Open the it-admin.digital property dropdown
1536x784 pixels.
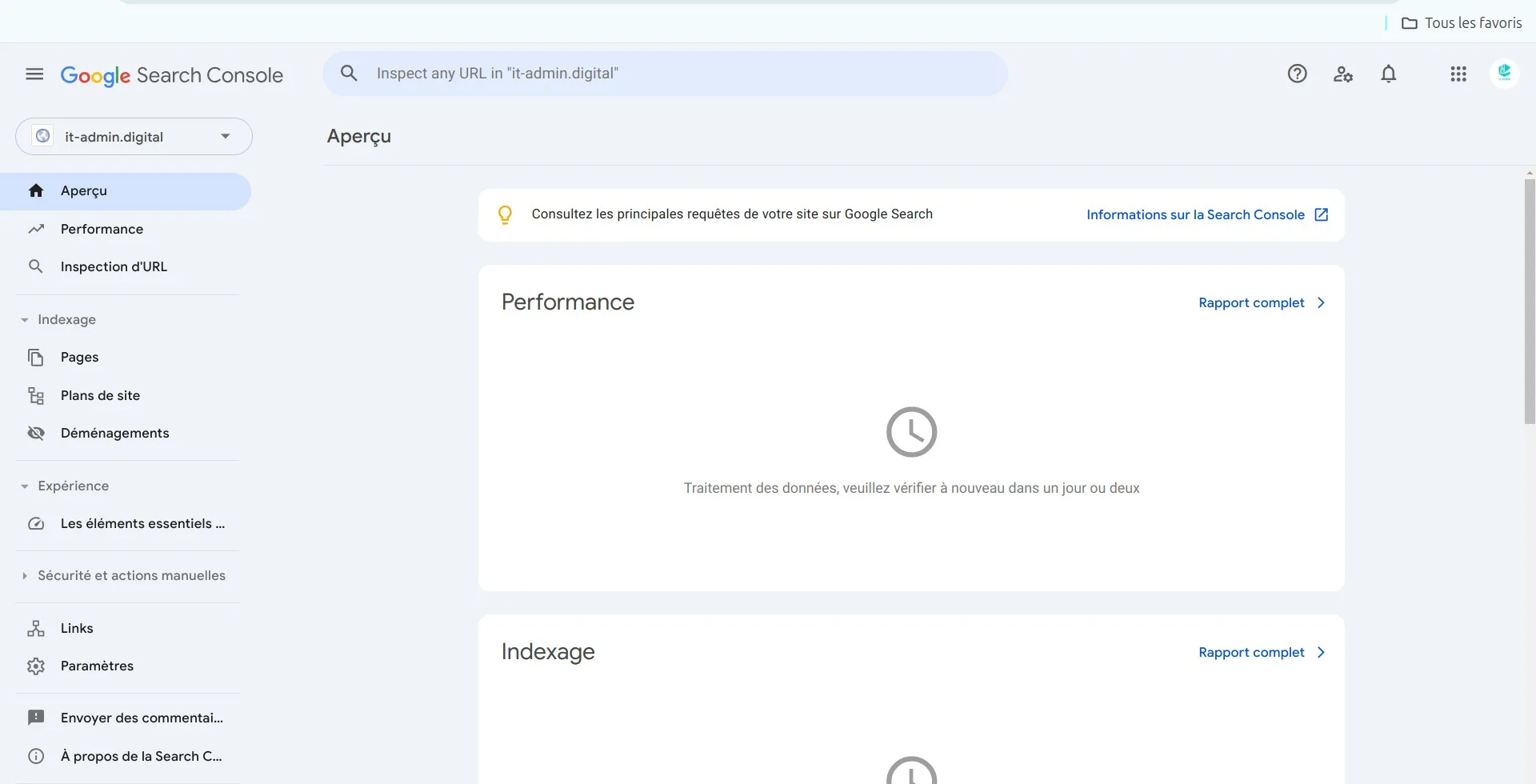tap(134, 137)
